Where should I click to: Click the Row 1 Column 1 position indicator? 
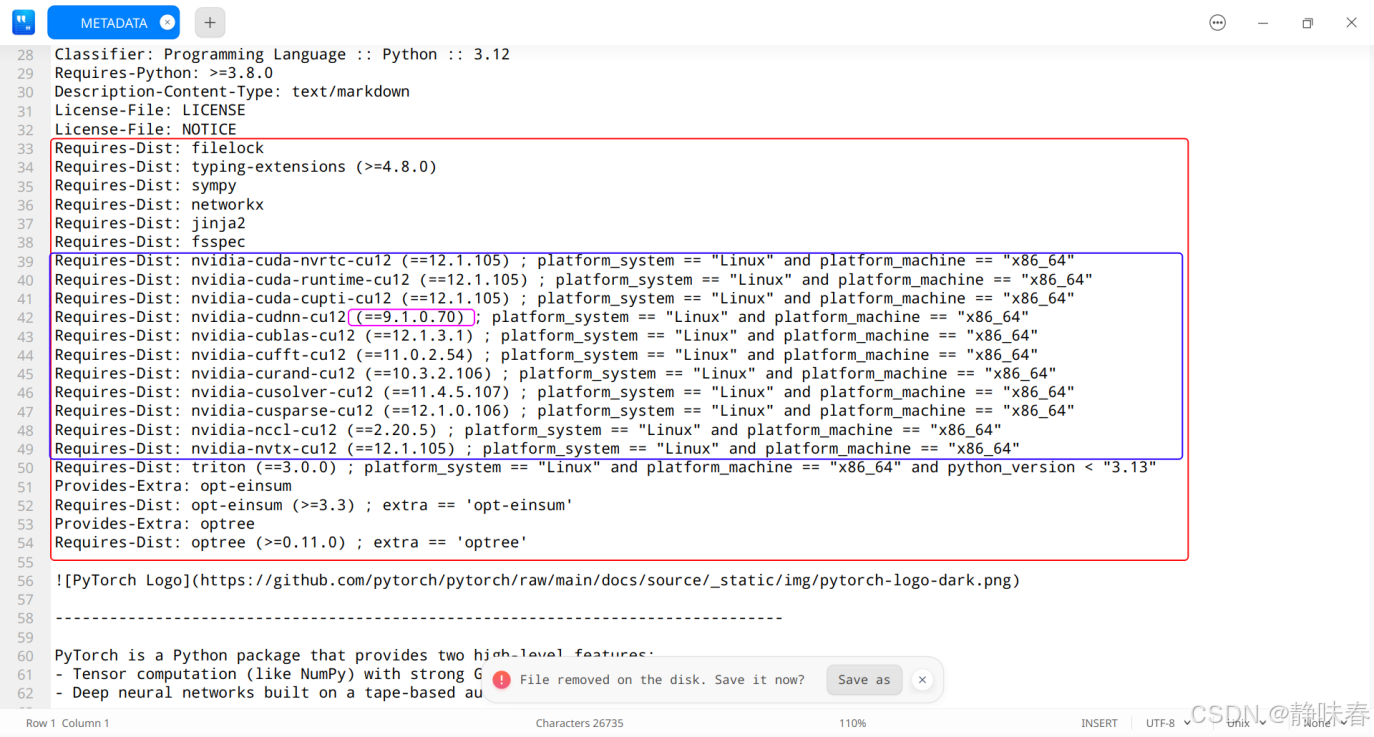66,722
